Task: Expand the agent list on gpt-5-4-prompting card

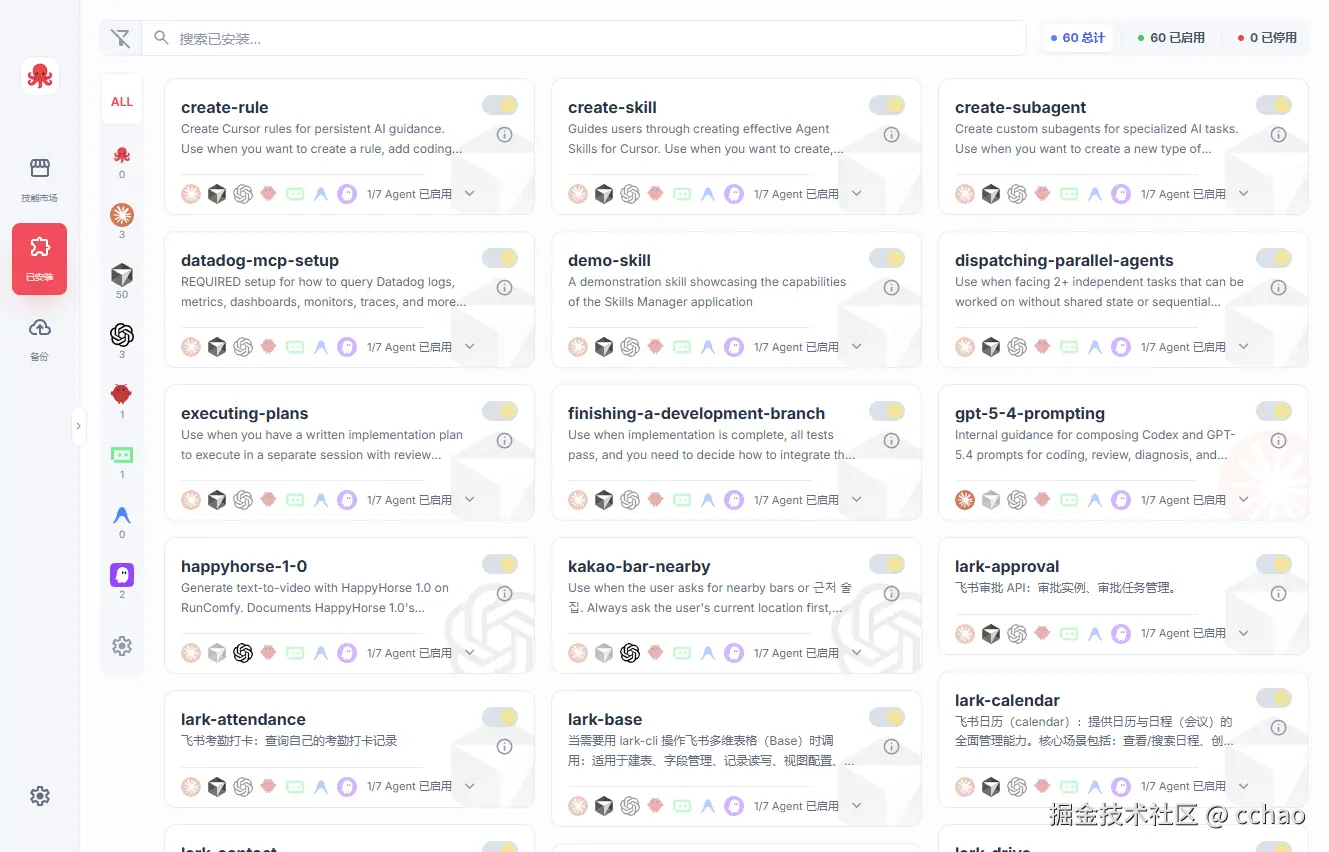Action: click(1244, 500)
